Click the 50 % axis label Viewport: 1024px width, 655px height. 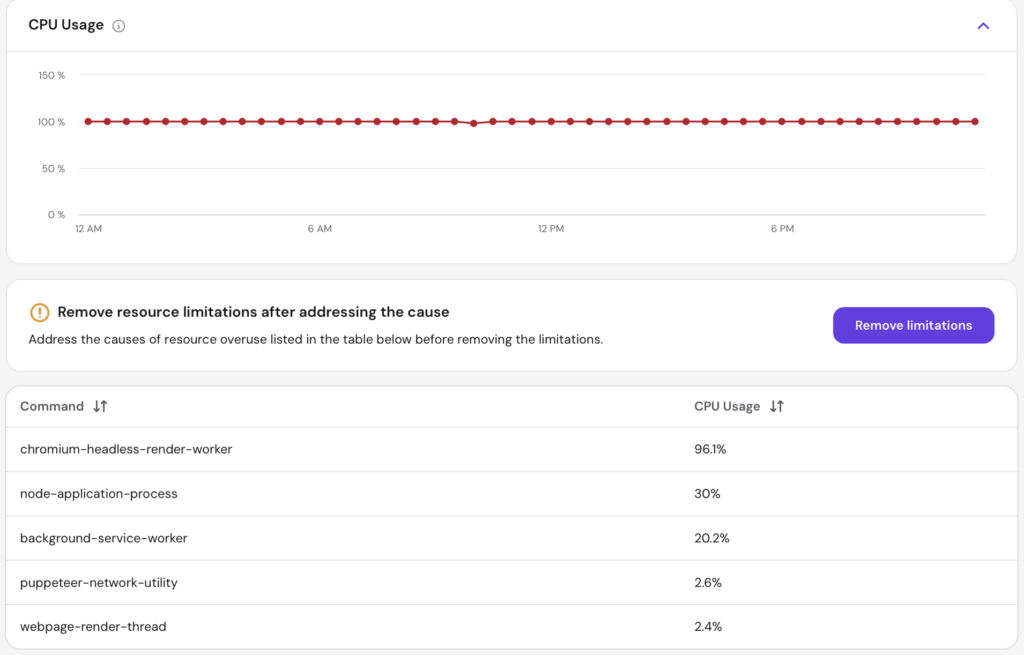pyautogui.click(x=53, y=168)
